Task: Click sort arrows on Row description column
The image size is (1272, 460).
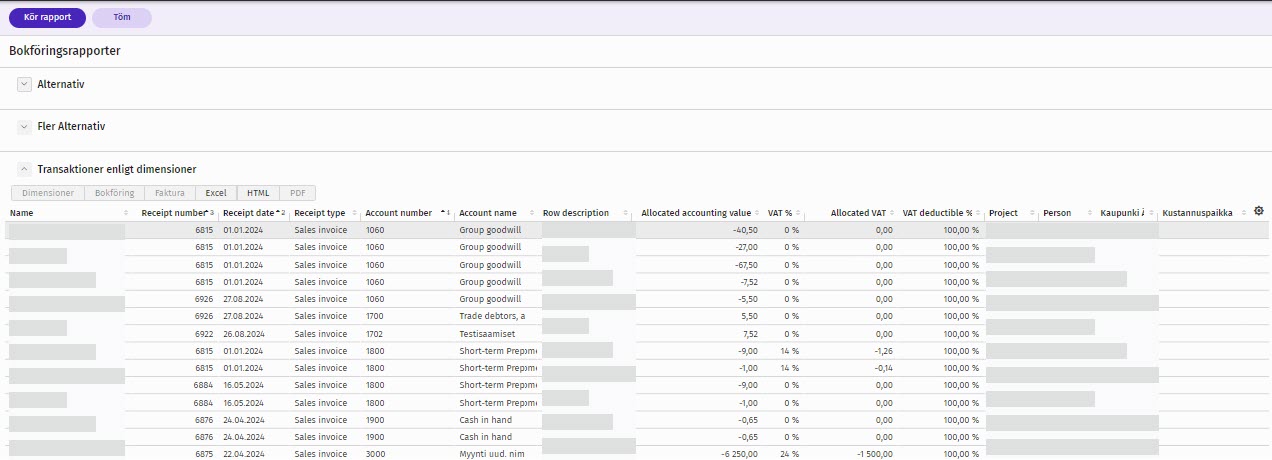Action: (626, 213)
